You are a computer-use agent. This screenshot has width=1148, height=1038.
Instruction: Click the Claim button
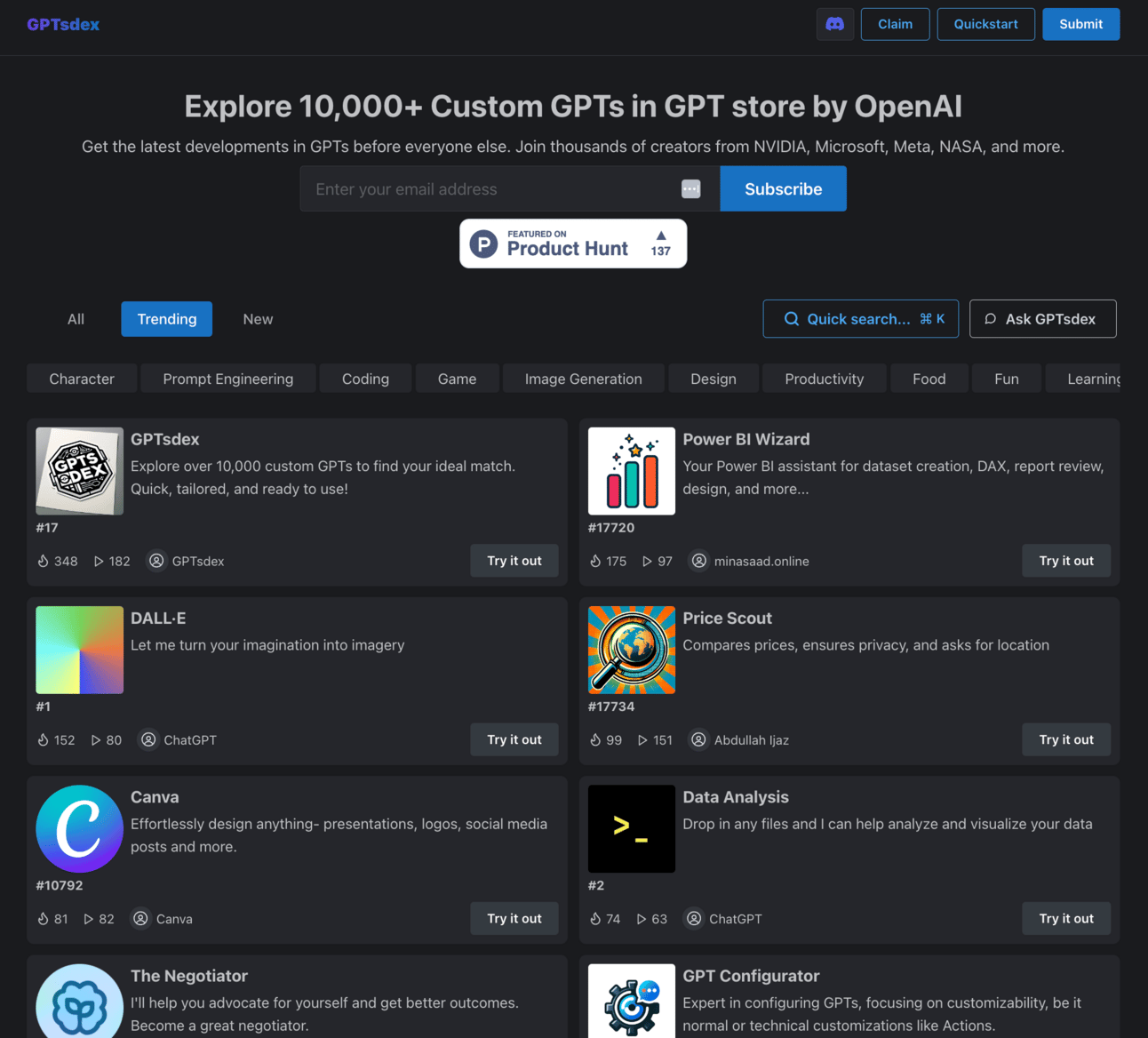pyautogui.click(x=896, y=24)
